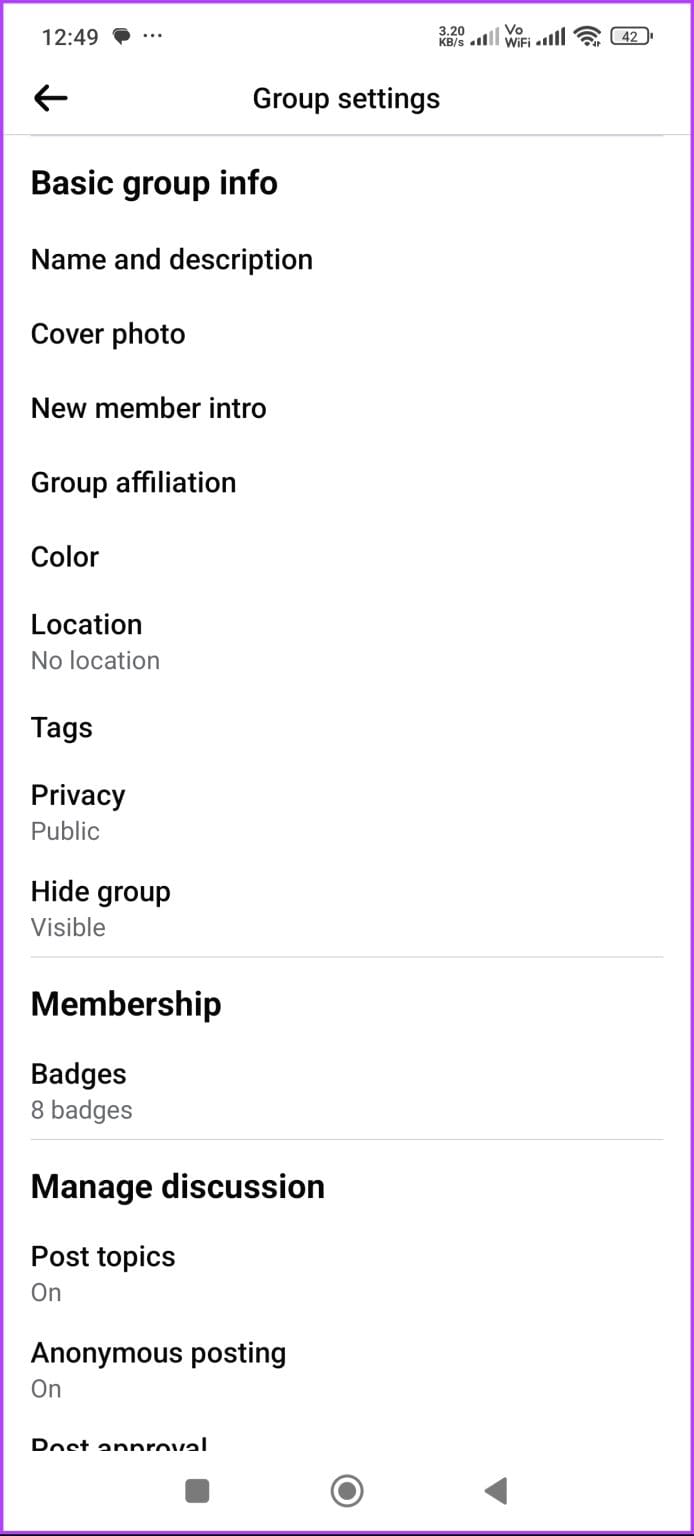Screen dimensions: 694x1536
Task: Toggle Anonymous posting off
Action: [158, 1365]
